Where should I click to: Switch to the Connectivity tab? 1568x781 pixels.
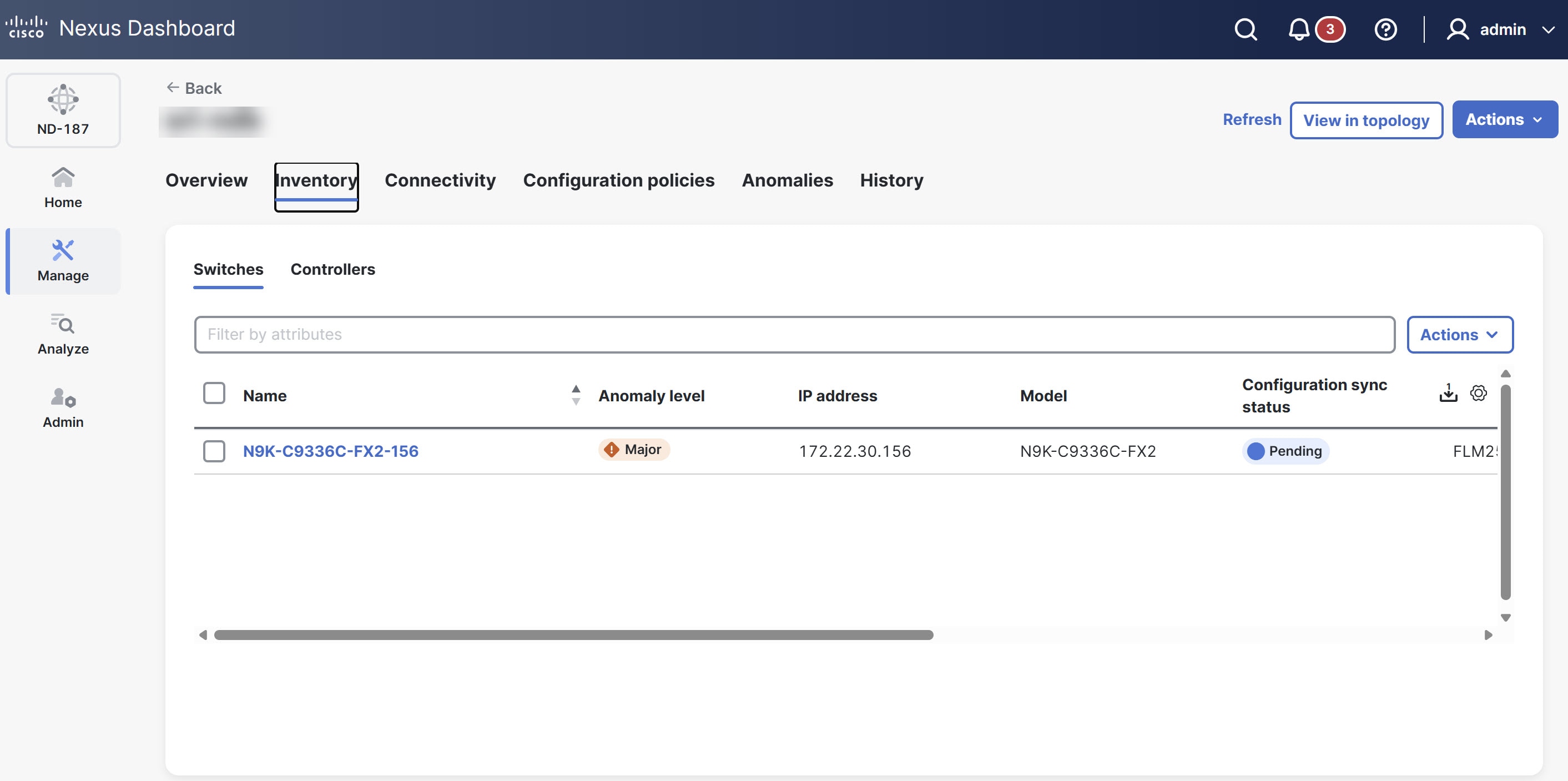click(440, 180)
